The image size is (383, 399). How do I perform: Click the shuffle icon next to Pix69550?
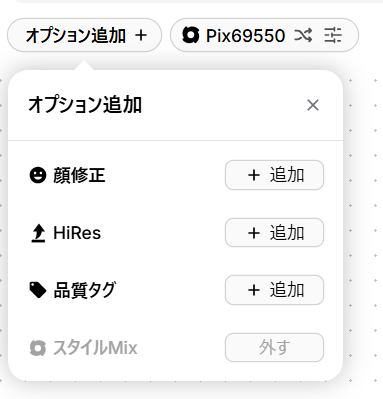pos(303,35)
